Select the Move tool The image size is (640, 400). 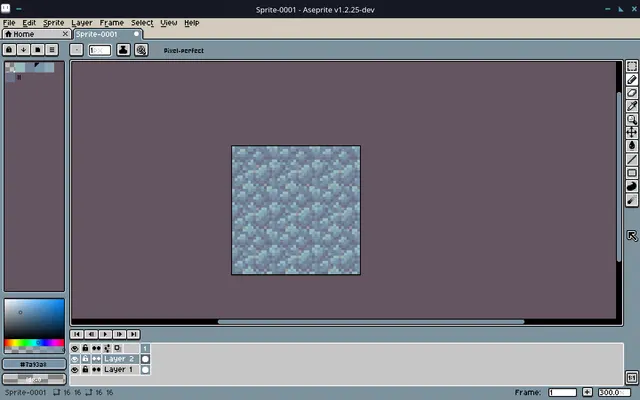[x=631, y=133]
